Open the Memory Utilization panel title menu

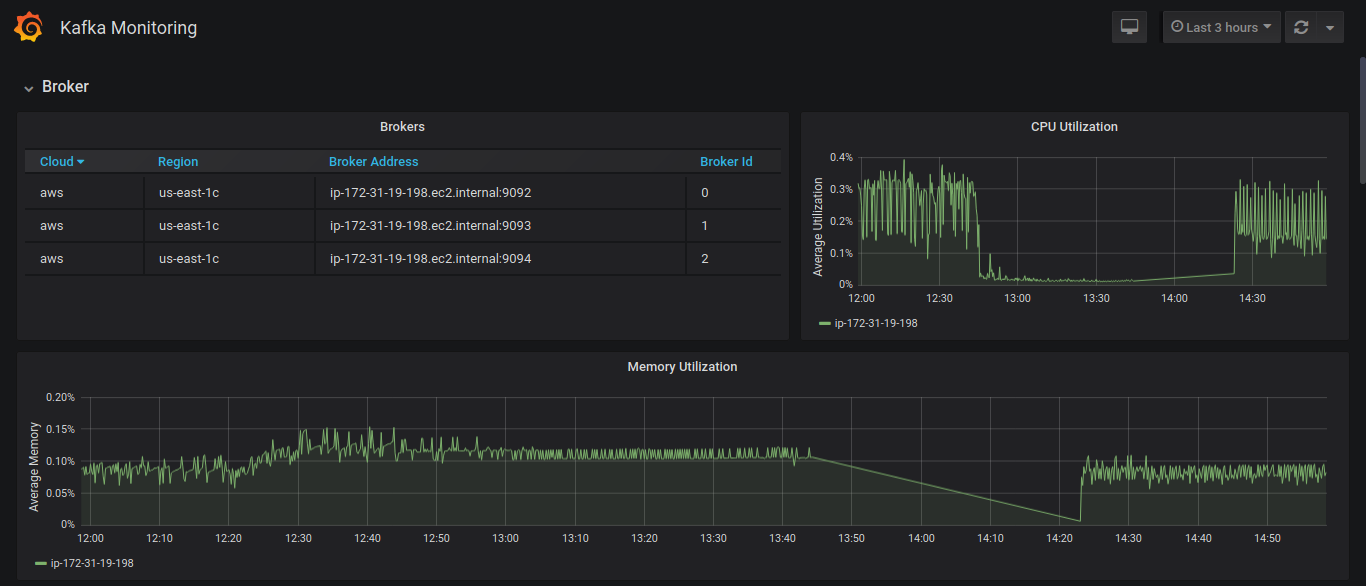(x=682, y=367)
